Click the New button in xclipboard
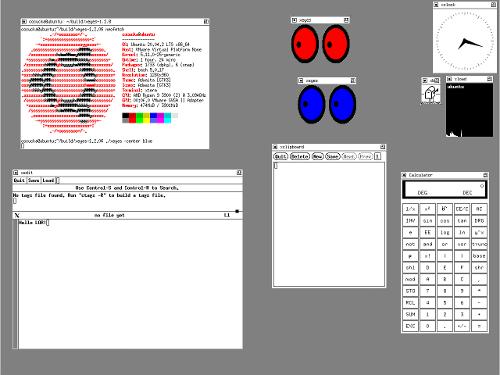The height and width of the screenshot is (375, 500). coord(318,156)
